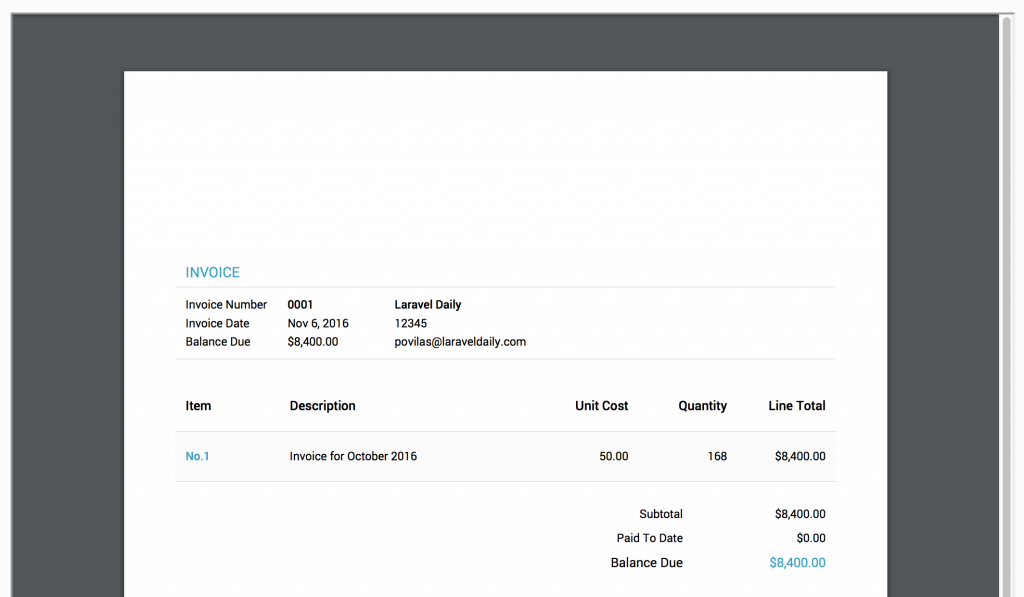Viewport: 1024px width, 597px height.
Task: Click the blue INVOICE heading
Action: point(211,272)
